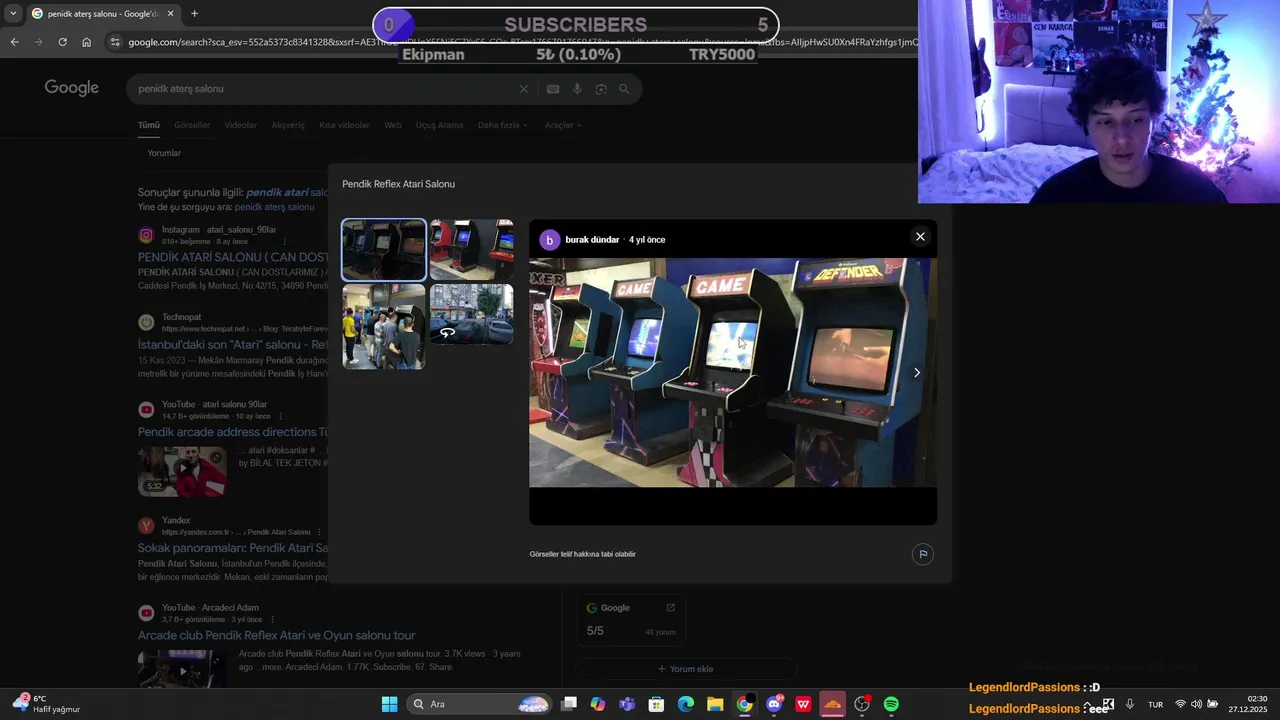
Task: Switch to the Web tab
Action: pos(393,125)
